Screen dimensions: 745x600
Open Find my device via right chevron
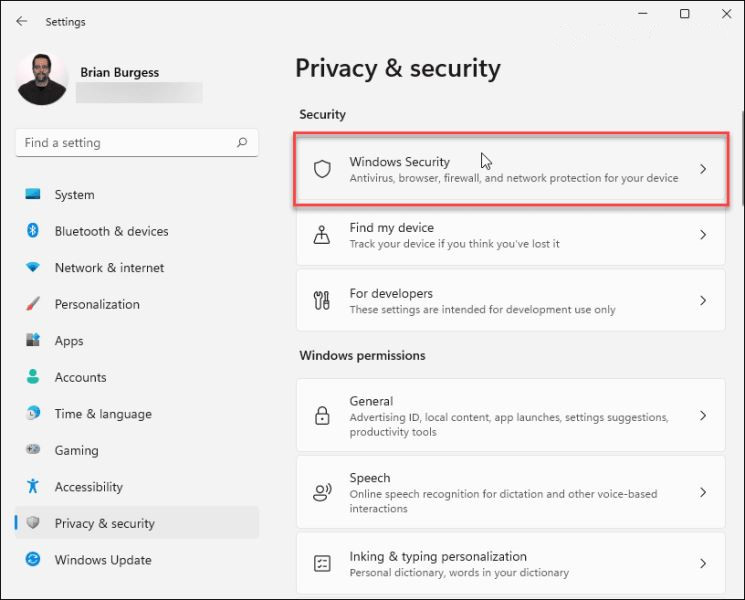click(703, 235)
